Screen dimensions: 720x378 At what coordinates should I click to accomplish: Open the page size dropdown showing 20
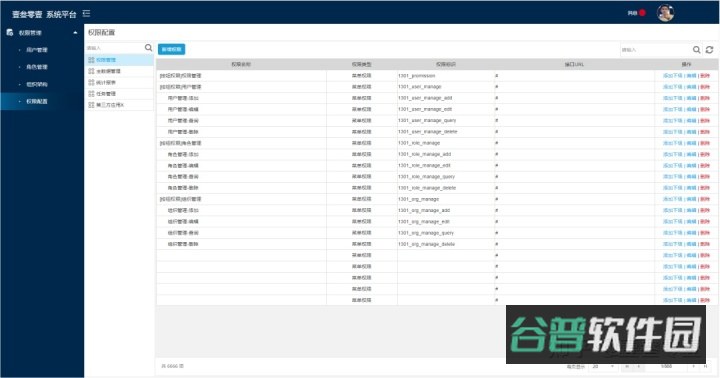603,367
